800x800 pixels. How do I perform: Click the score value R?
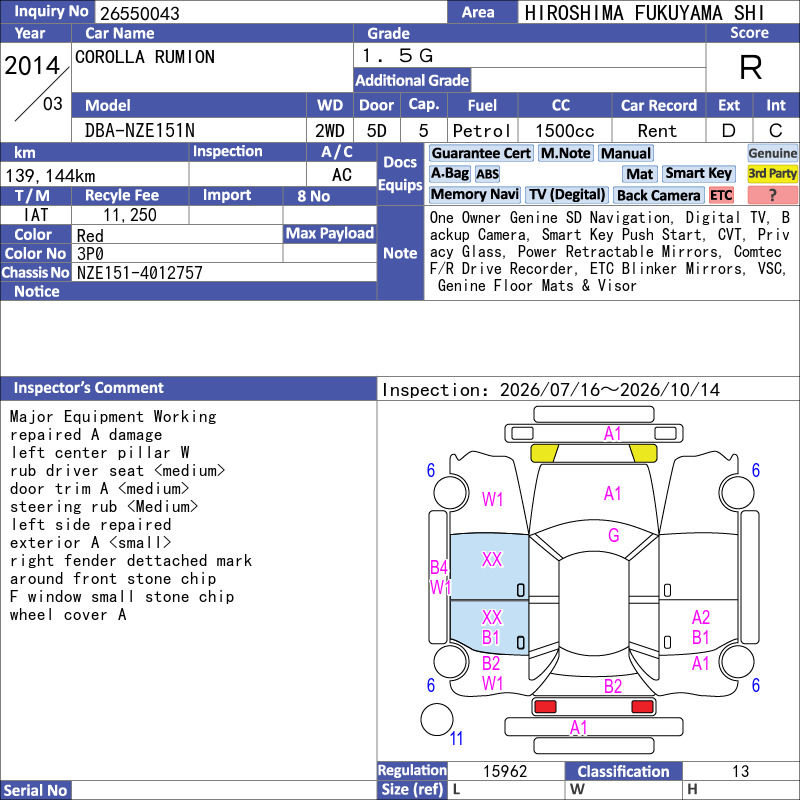(751, 67)
